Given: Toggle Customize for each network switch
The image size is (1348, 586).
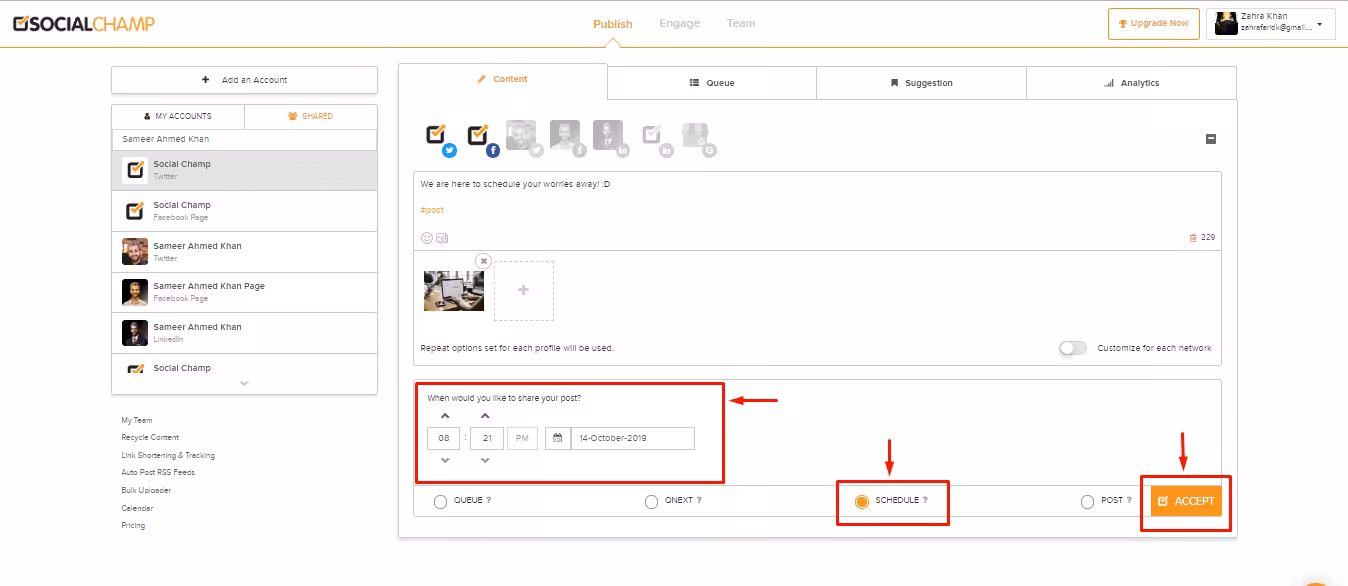Looking at the screenshot, I should pyautogui.click(x=1073, y=348).
